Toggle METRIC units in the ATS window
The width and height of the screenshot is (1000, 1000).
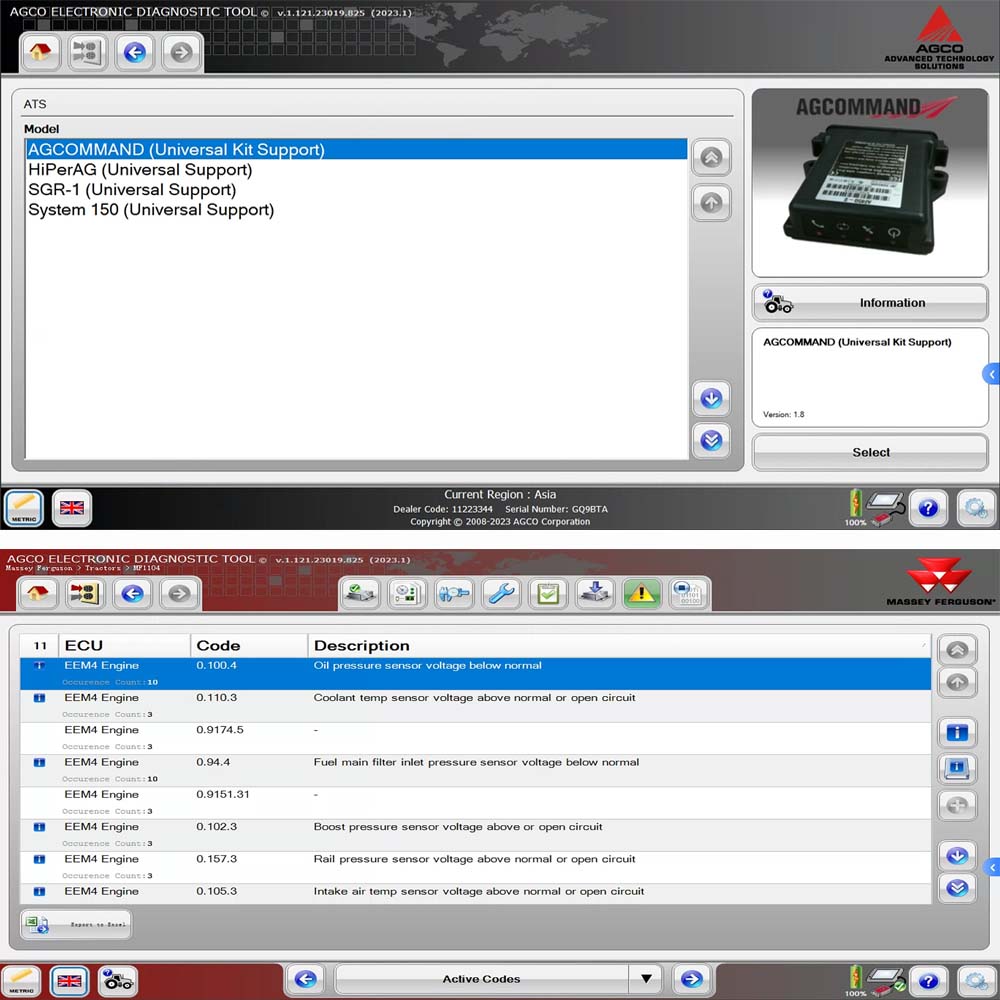click(24, 507)
